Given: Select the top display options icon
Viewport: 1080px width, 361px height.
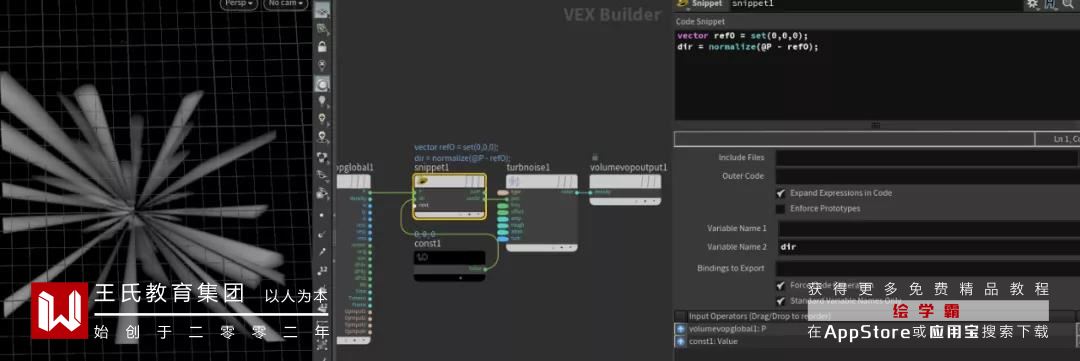Looking at the screenshot, I should pos(322,11).
